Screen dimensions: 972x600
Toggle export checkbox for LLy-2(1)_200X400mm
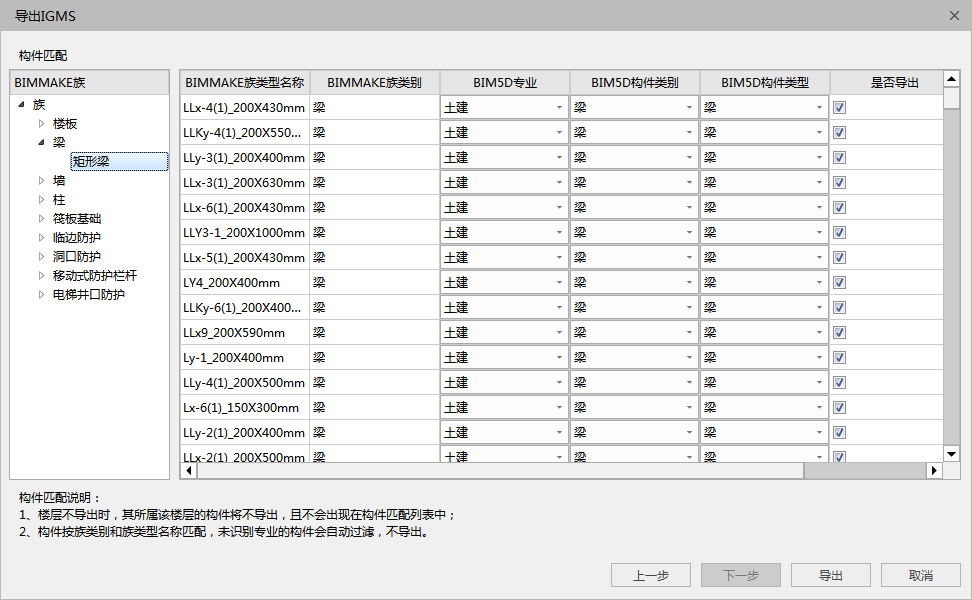(x=839, y=433)
